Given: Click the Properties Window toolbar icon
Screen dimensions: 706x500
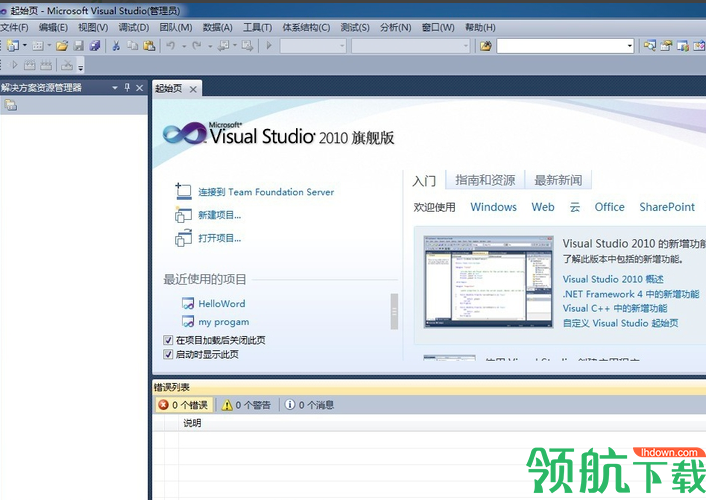Looking at the screenshot, I should coord(666,45).
